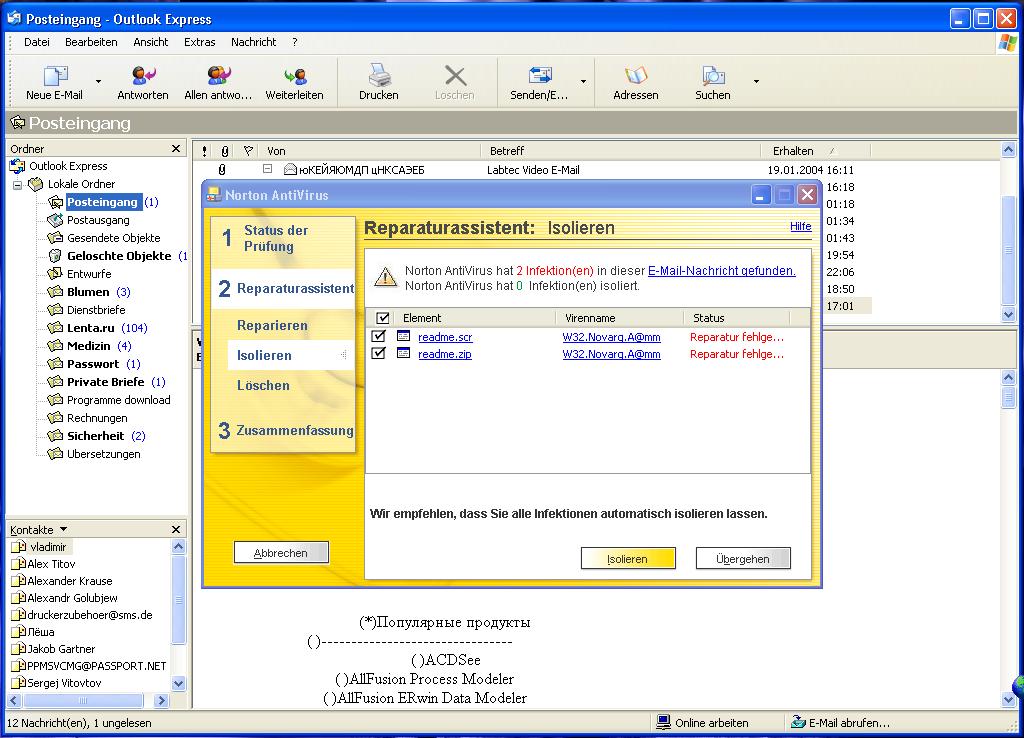This screenshot has width=1024, height=738.
Task: Open the readme.zip element link
Action: pos(445,354)
